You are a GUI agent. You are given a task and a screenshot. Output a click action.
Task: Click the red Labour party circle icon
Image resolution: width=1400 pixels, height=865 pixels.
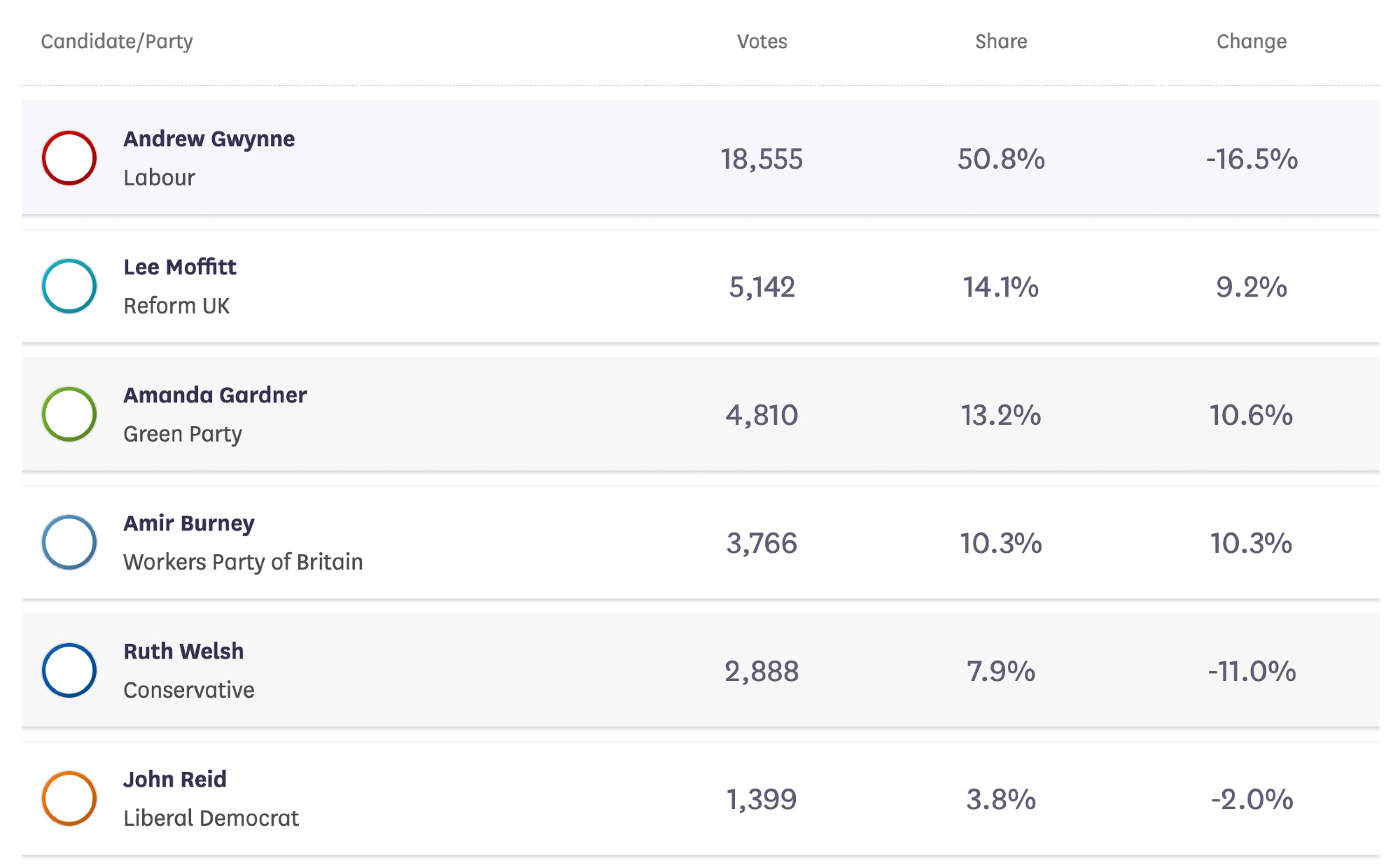click(69, 158)
